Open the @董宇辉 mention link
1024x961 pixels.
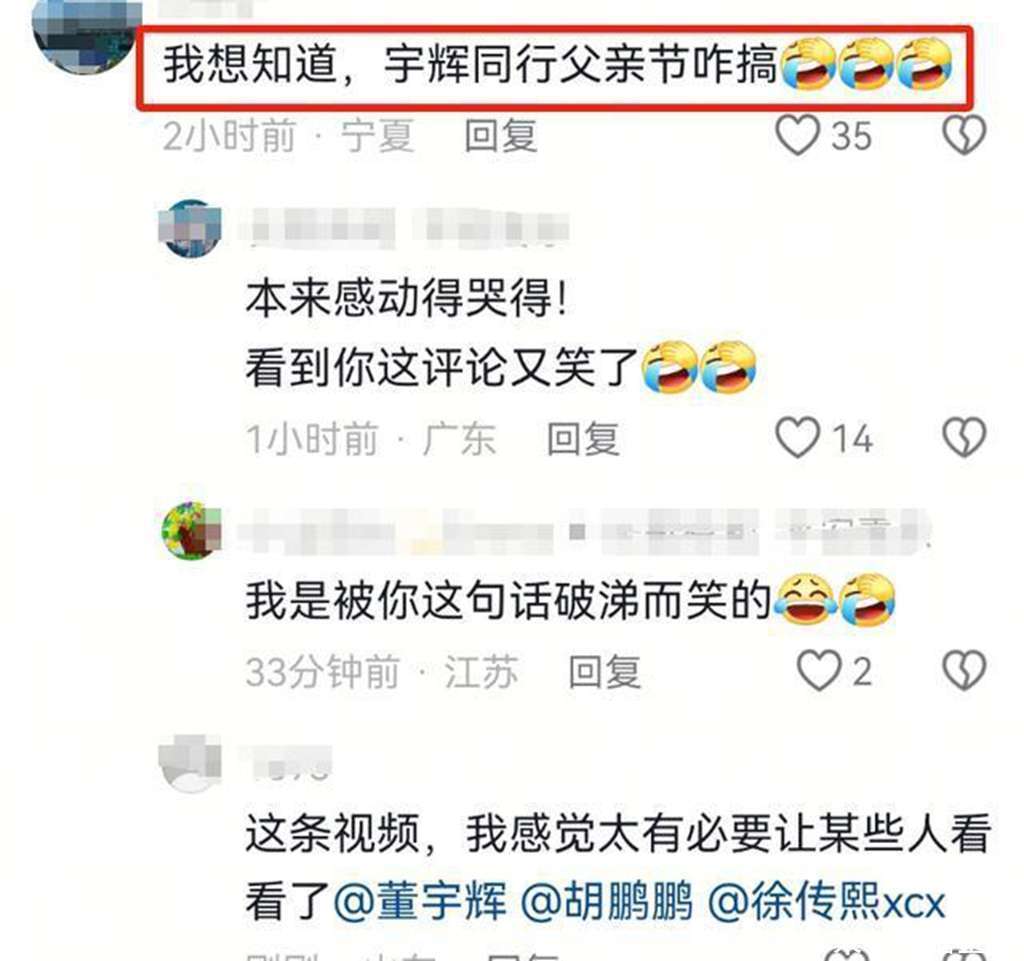[x=420, y=902]
